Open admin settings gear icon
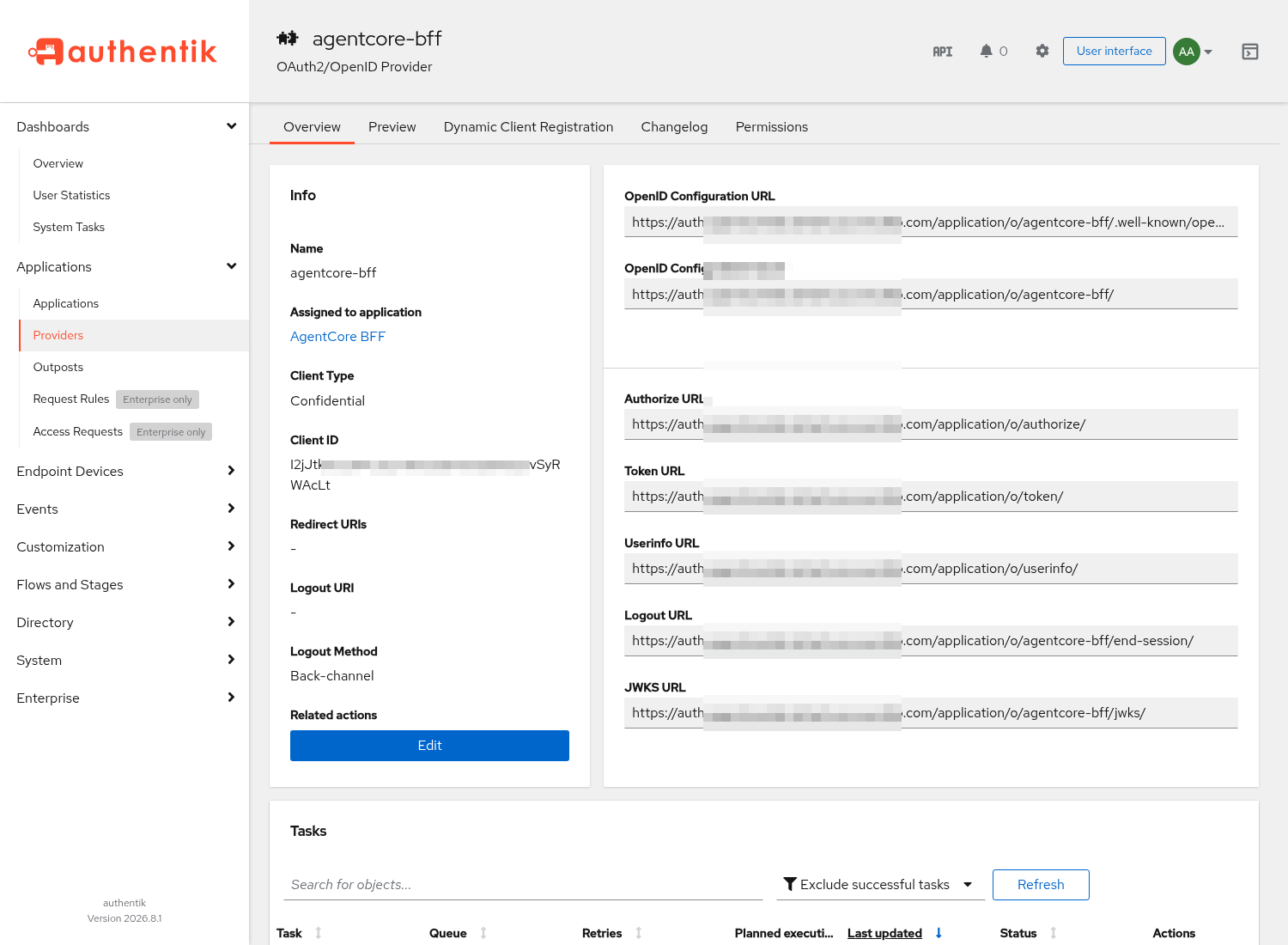 (x=1042, y=52)
